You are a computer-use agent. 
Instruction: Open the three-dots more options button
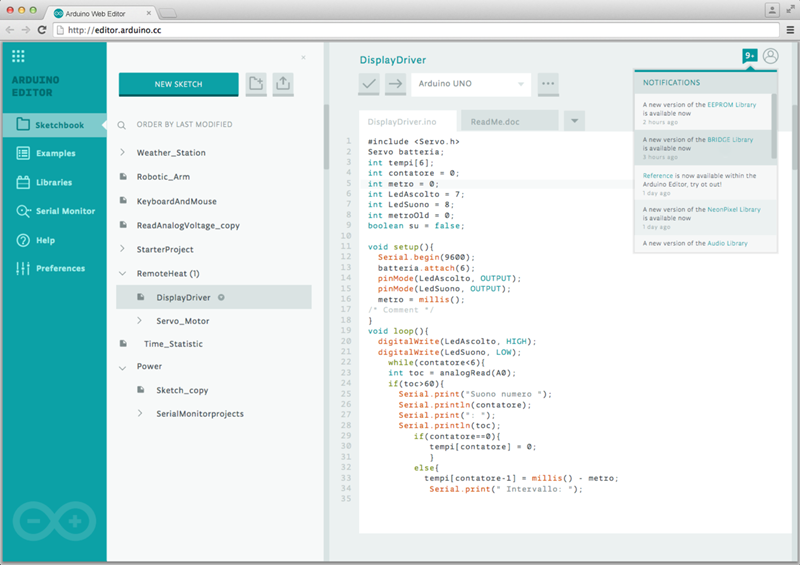pyautogui.click(x=547, y=84)
